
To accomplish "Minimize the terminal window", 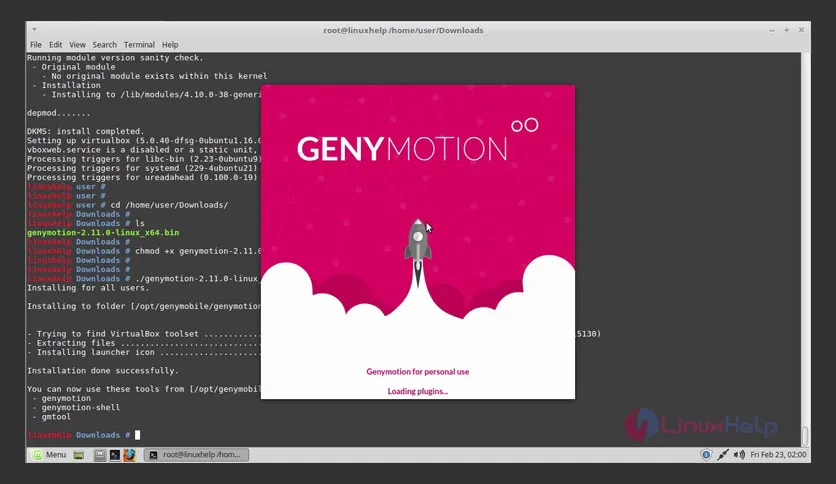I will click(771, 30).
